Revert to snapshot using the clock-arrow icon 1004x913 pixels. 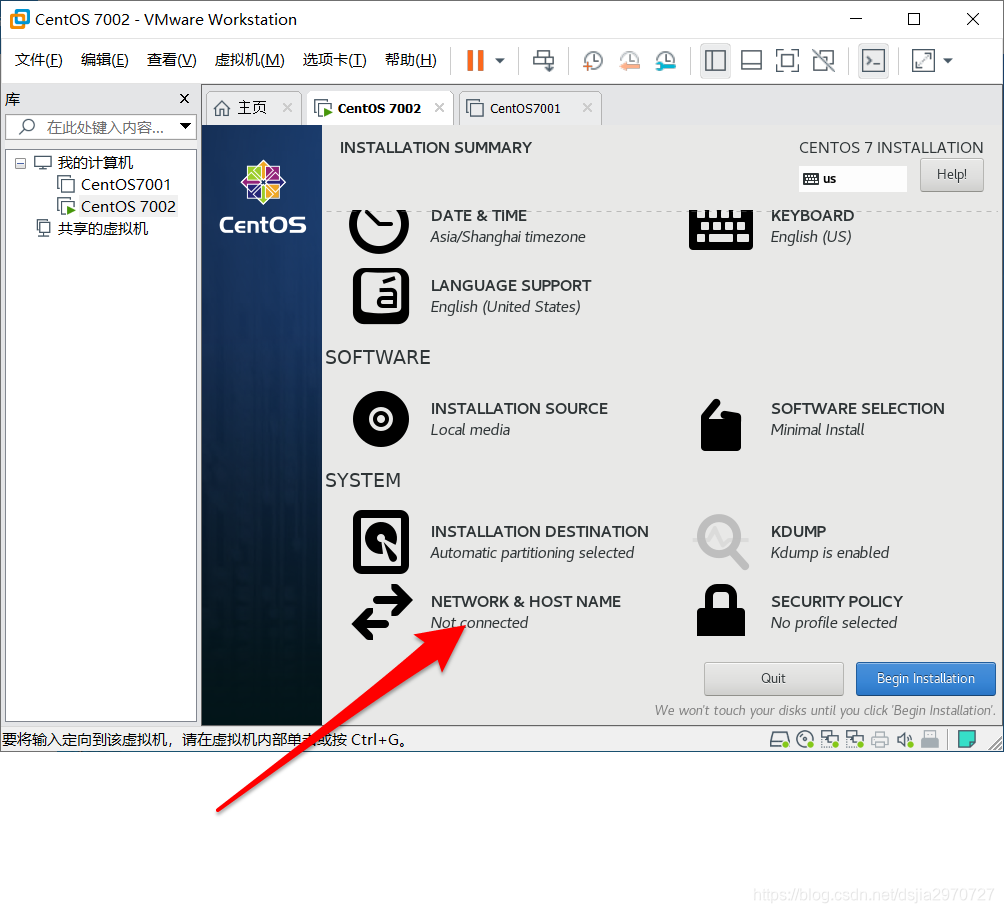click(x=629, y=61)
